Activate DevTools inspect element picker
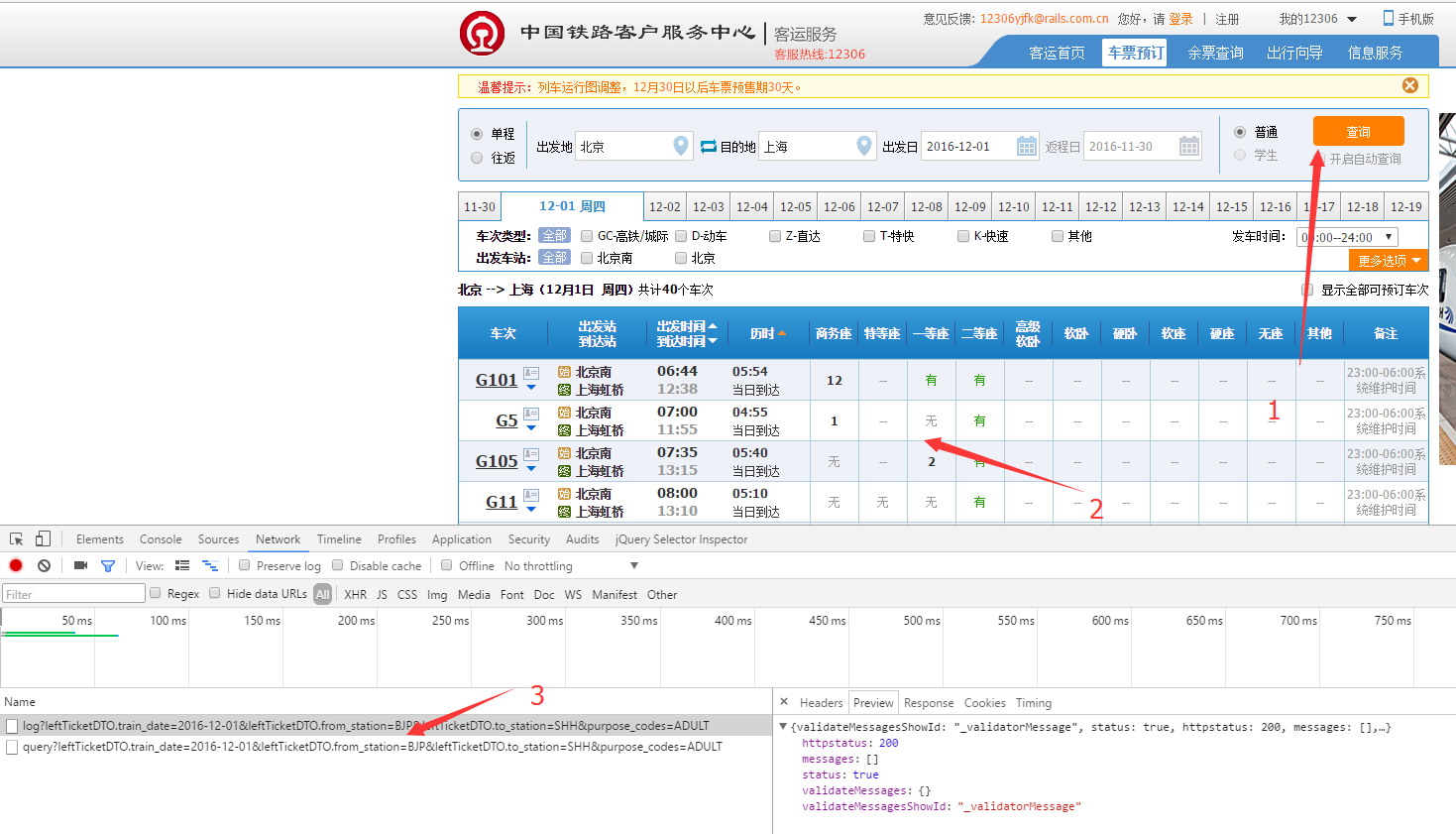Screen dimensions: 1456x834 pyautogui.click(x=17, y=539)
